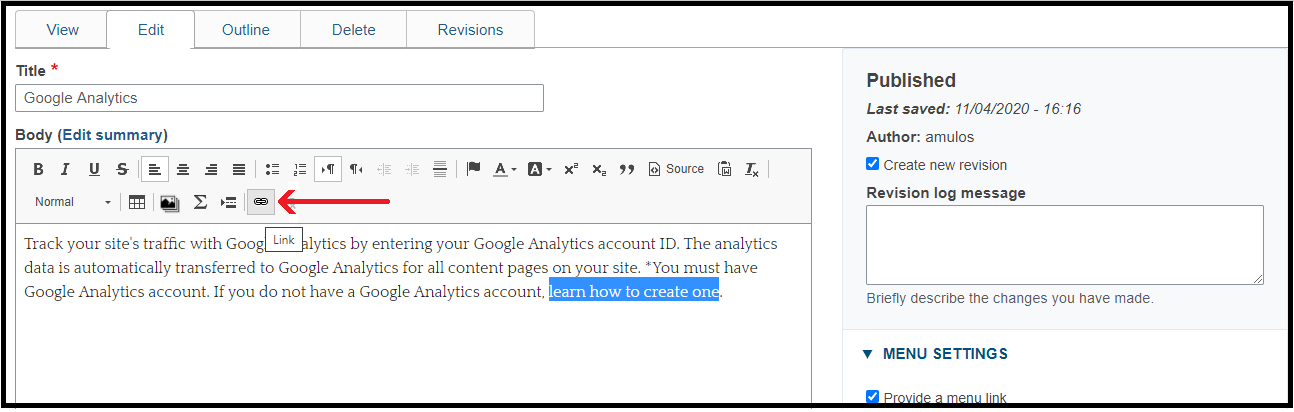Open the background color picker
1294x412 pixels.
tap(539, 169)
